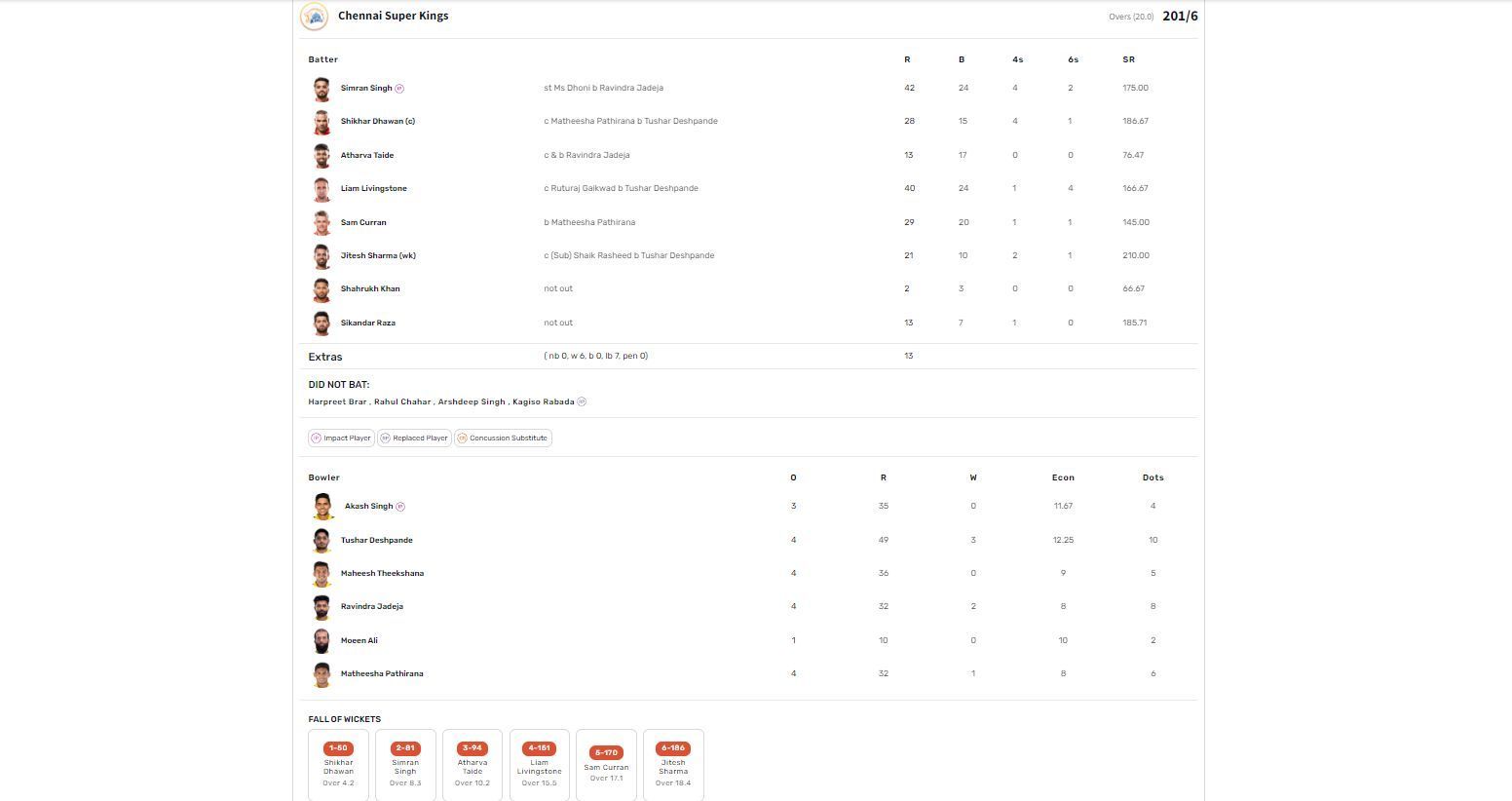
Task: Select the 2-81 Simran Singh wicket card
Action: (x=405, y=765)
